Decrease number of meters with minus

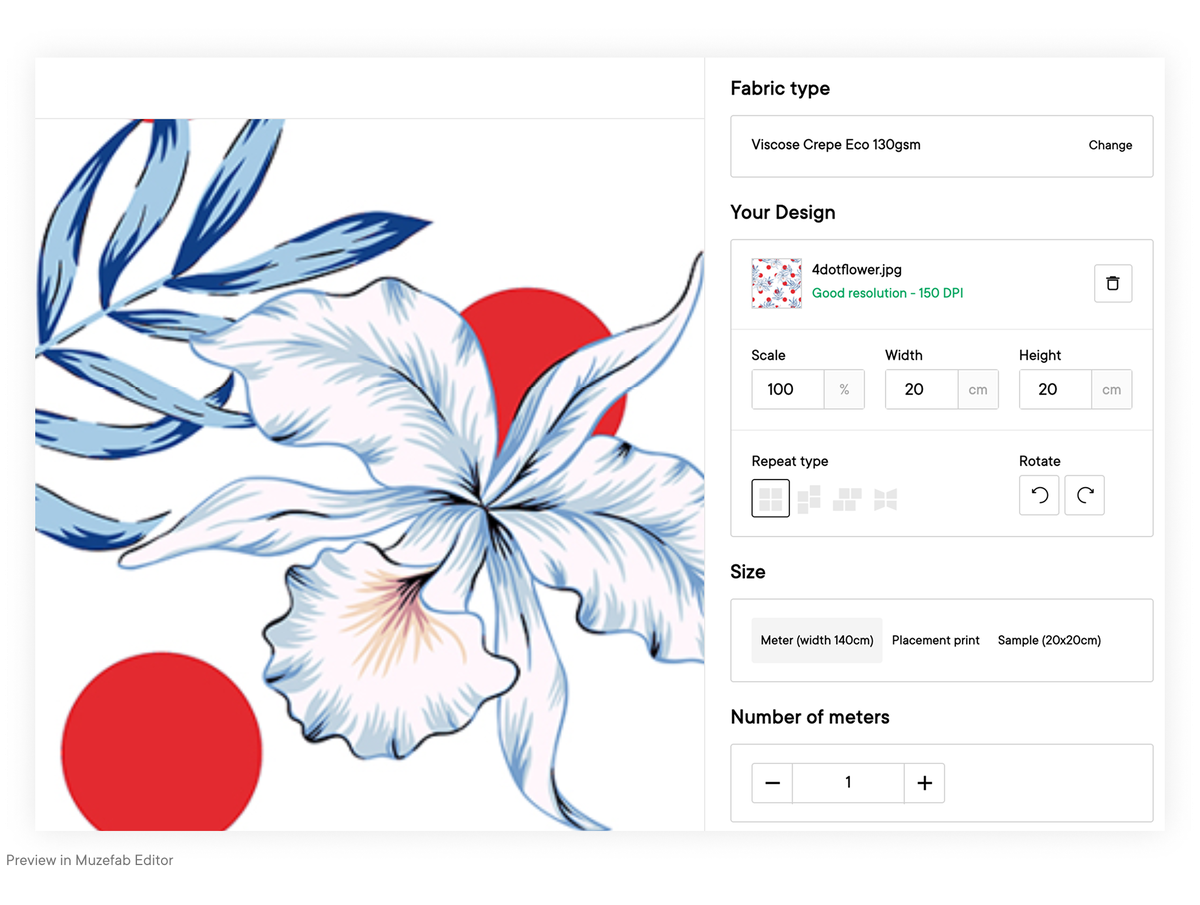point(772,783)
